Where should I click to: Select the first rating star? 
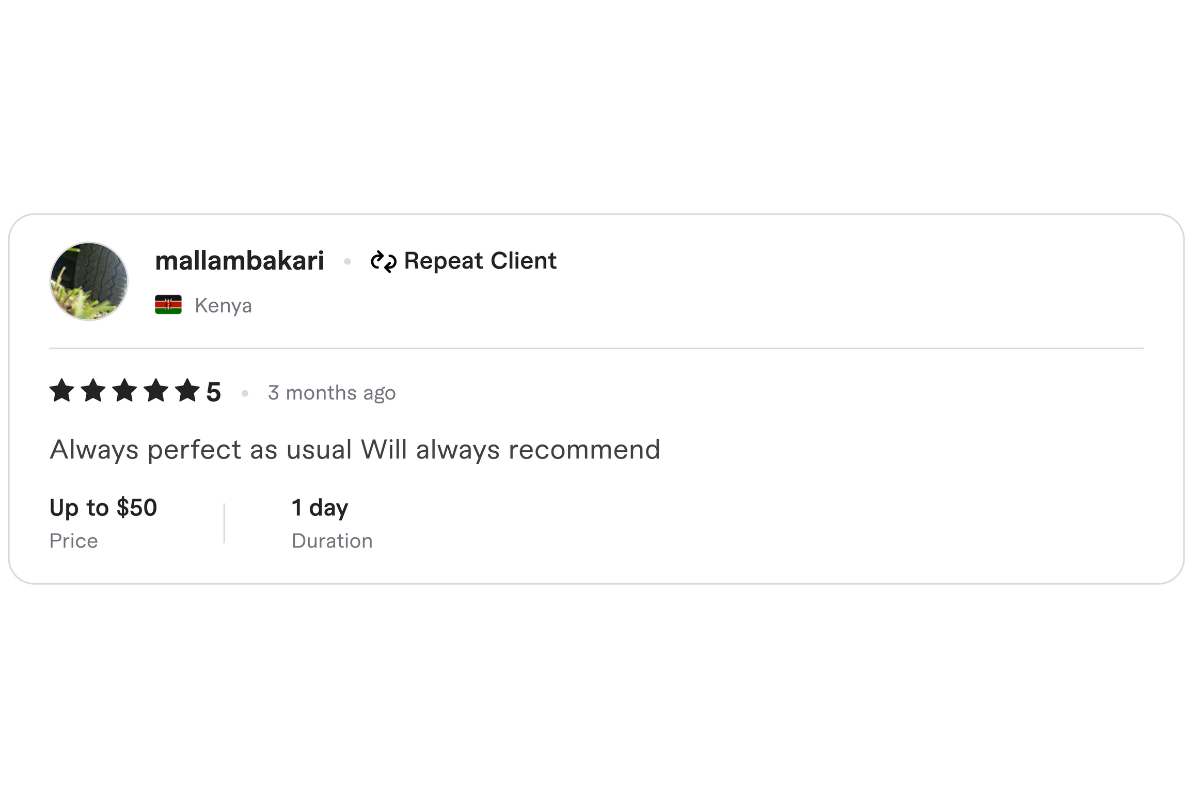[61, 391]
